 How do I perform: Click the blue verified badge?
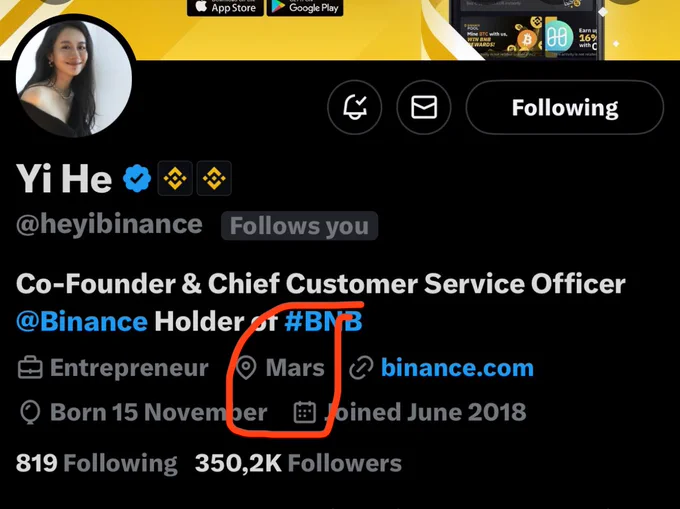pos(137,178)
